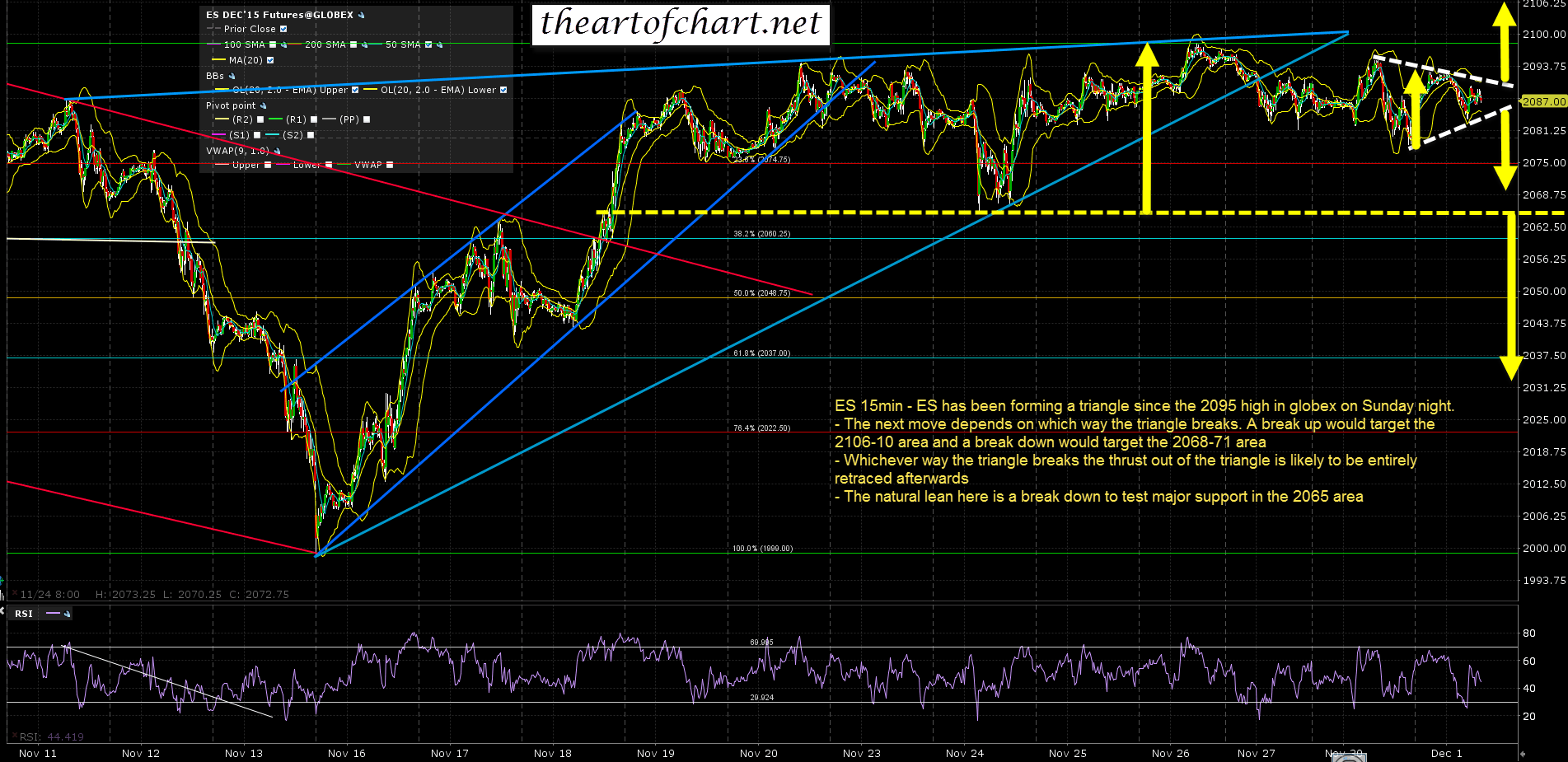
Task: Hide Bollinger Upper band via its checkbox
Action: 355,90
